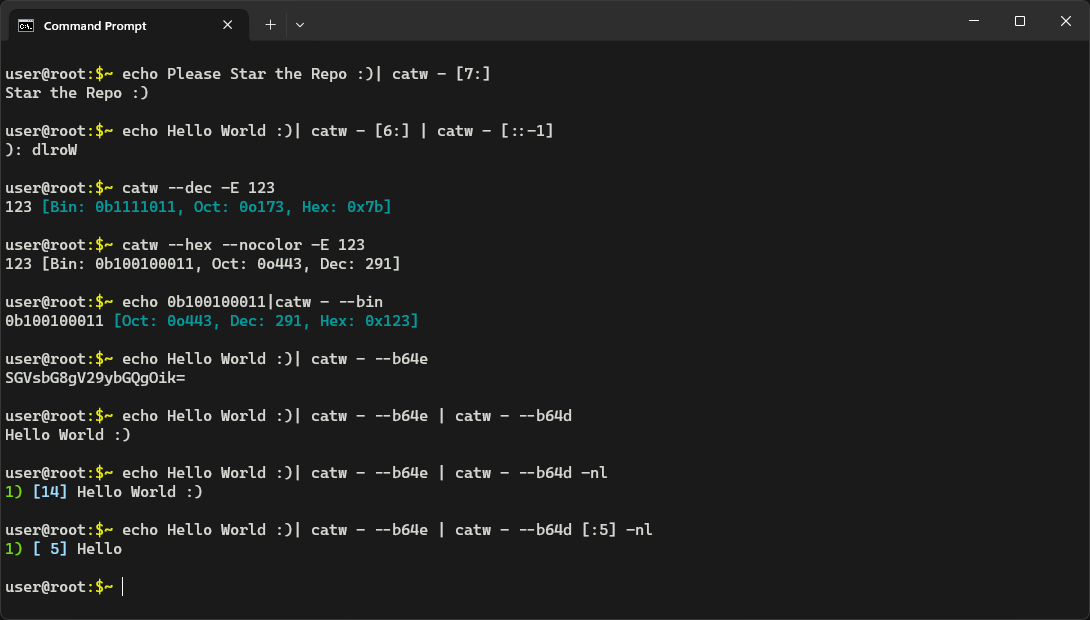Select the command catw --dec -E 123
1090x620 pixels.
coord(201,187)
